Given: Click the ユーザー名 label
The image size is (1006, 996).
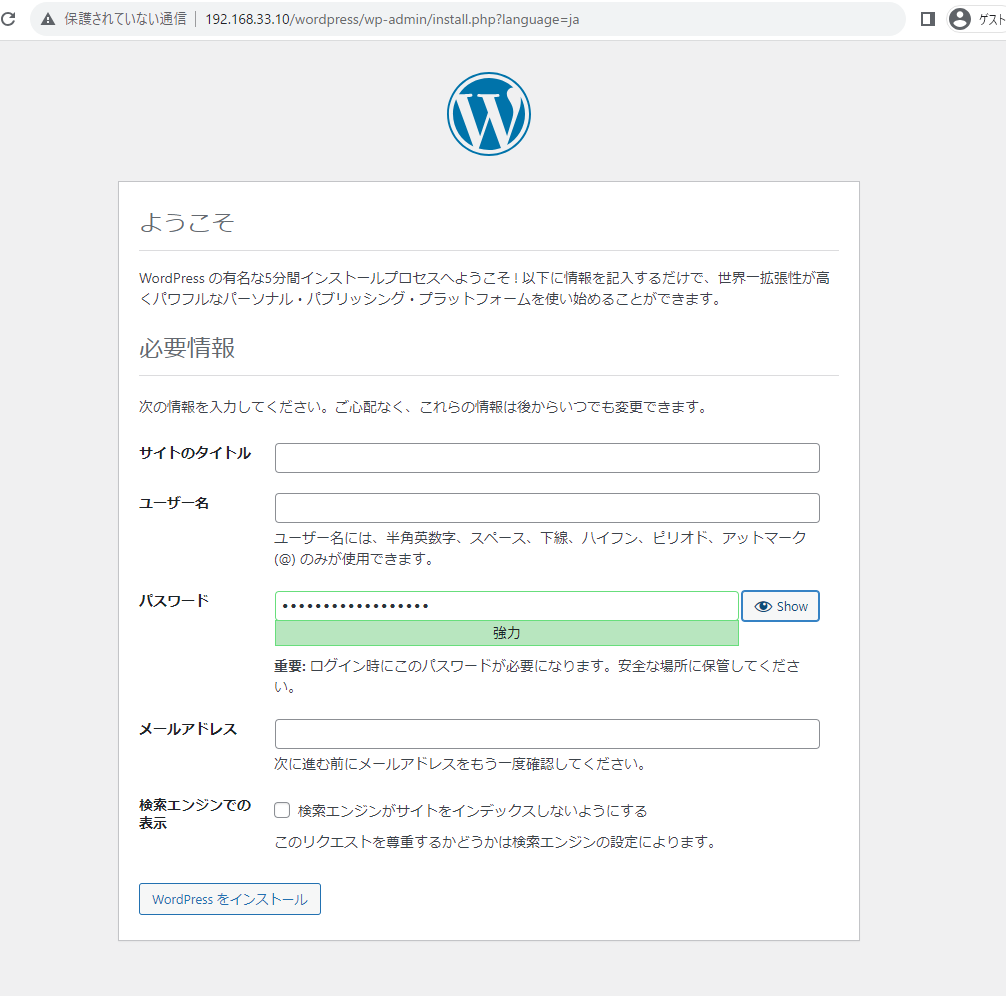Looking at the screenshot, I should tap(174, 503).
